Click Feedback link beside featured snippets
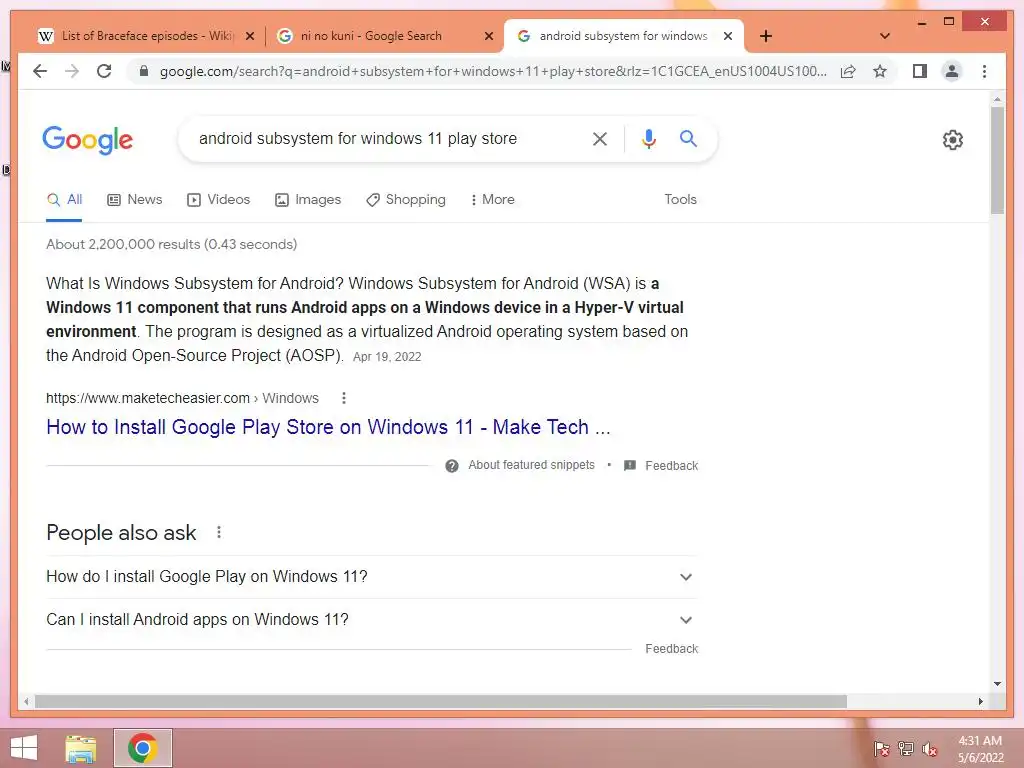Screen dimensions: 1024x768 pyautogui.click(x=671, y=466)
